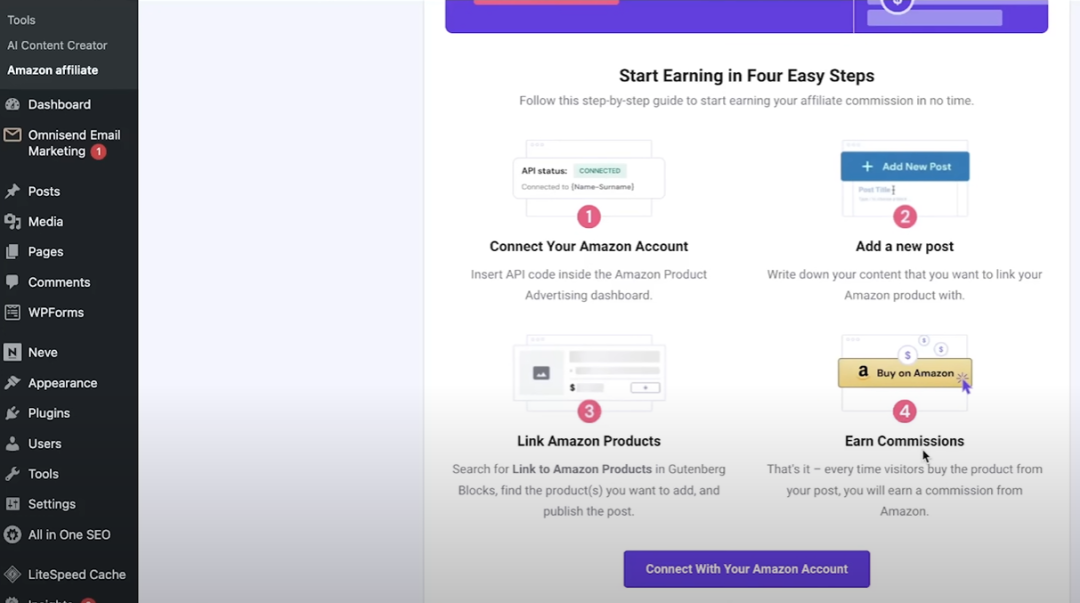This screenshot has height=603, width=1080.
Task: Click the Omnisend notification badge
Action: 98,152
